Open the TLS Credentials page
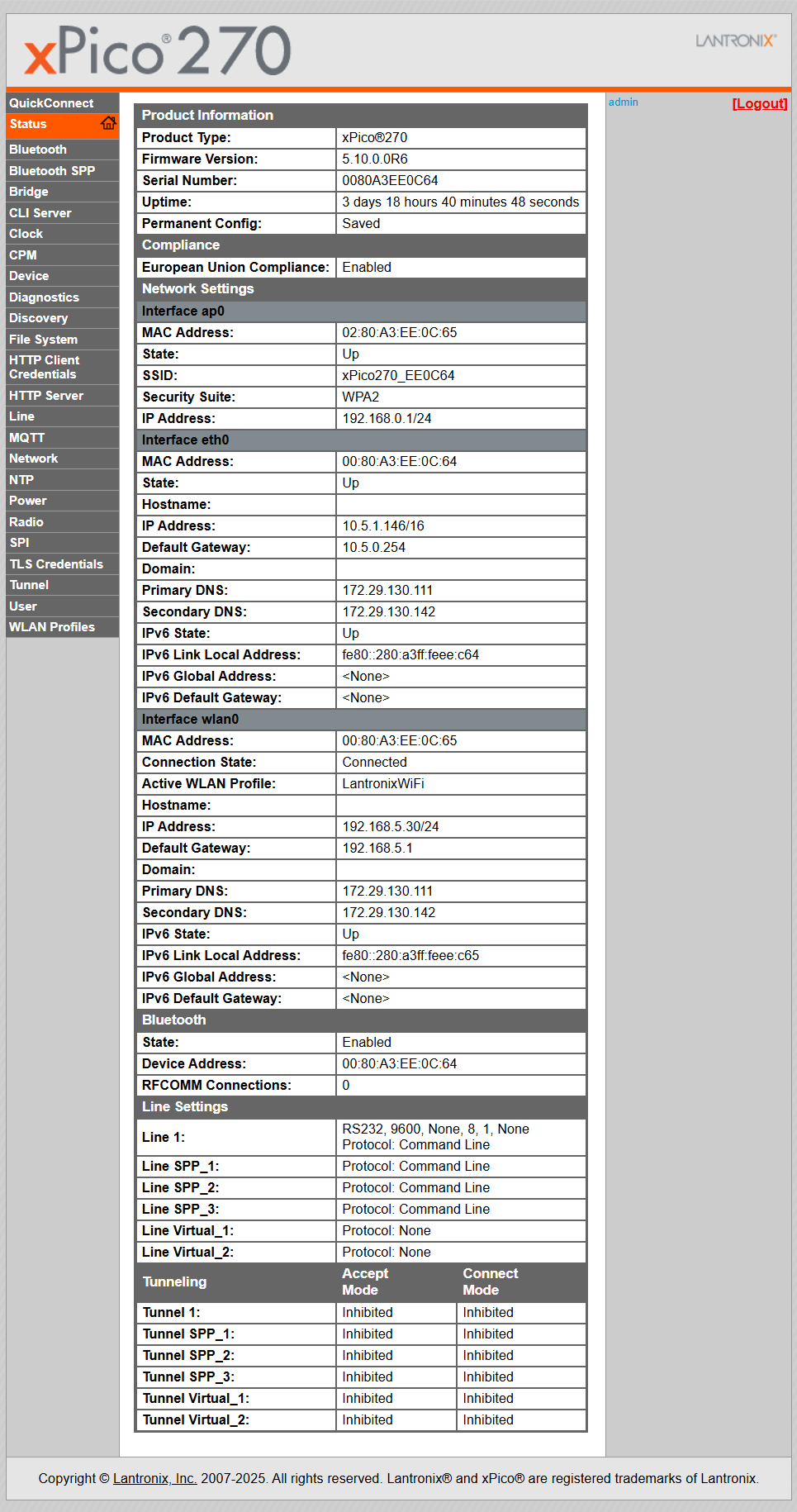Screen dimensions: 797x1512 [63, 564]
